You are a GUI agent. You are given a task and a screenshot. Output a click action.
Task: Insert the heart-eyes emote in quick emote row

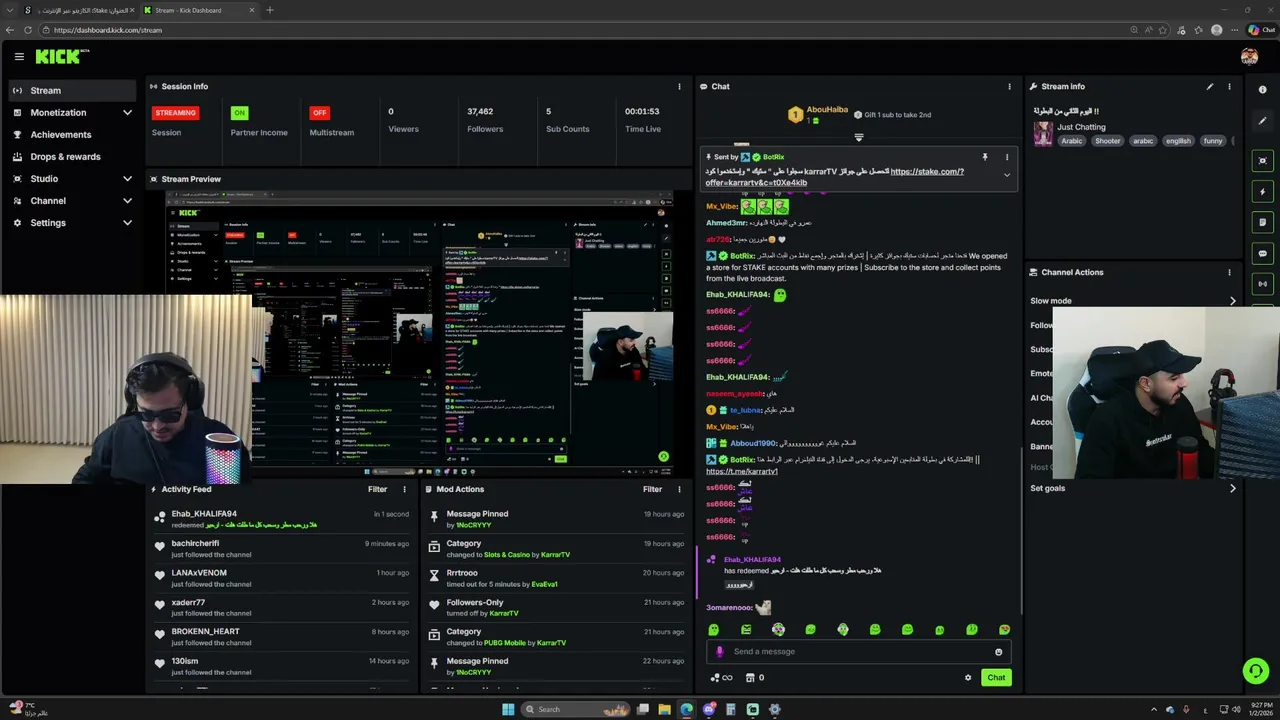coord(1004,630)
